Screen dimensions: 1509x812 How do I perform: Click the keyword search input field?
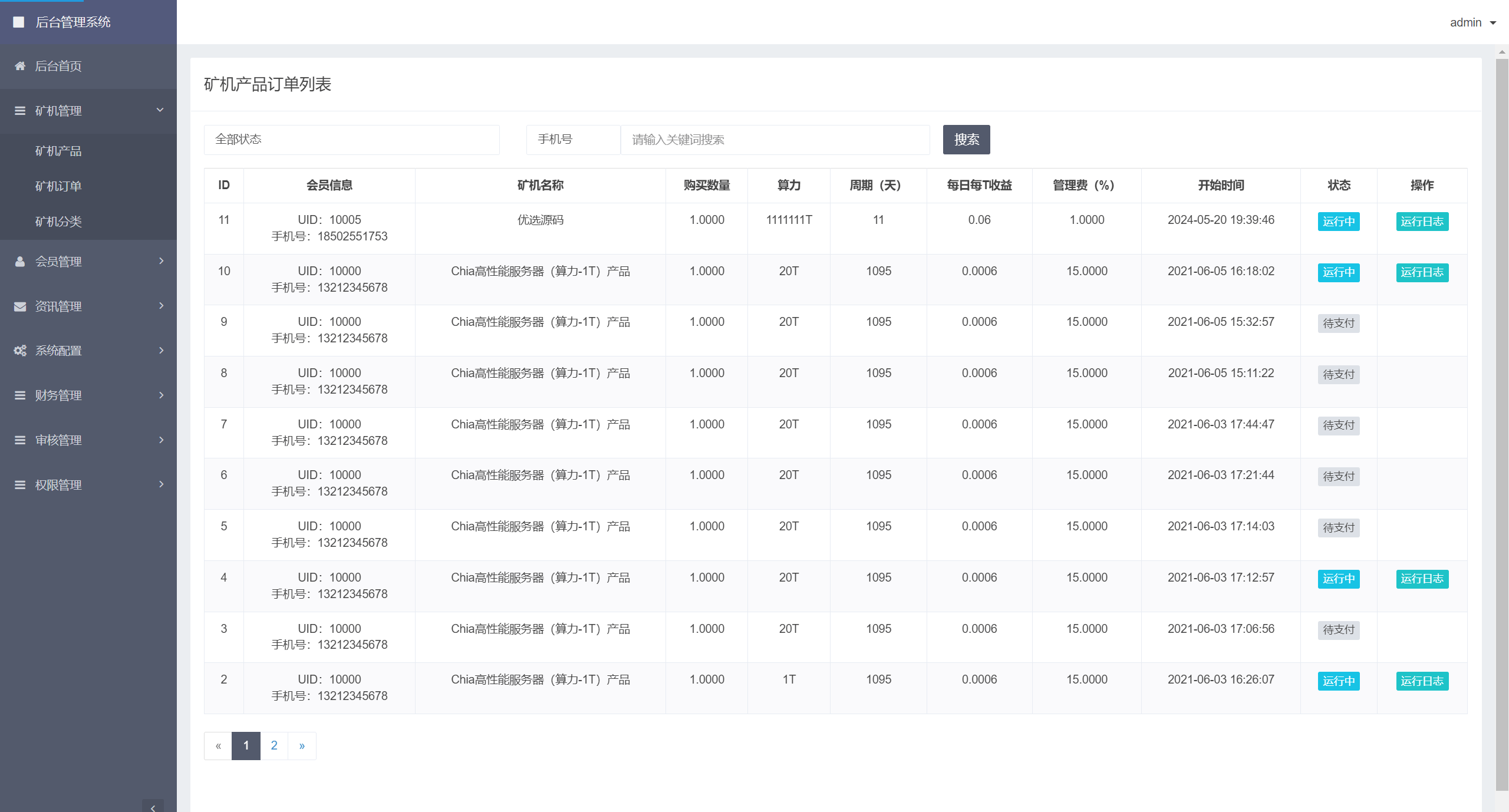click(775, 140)
